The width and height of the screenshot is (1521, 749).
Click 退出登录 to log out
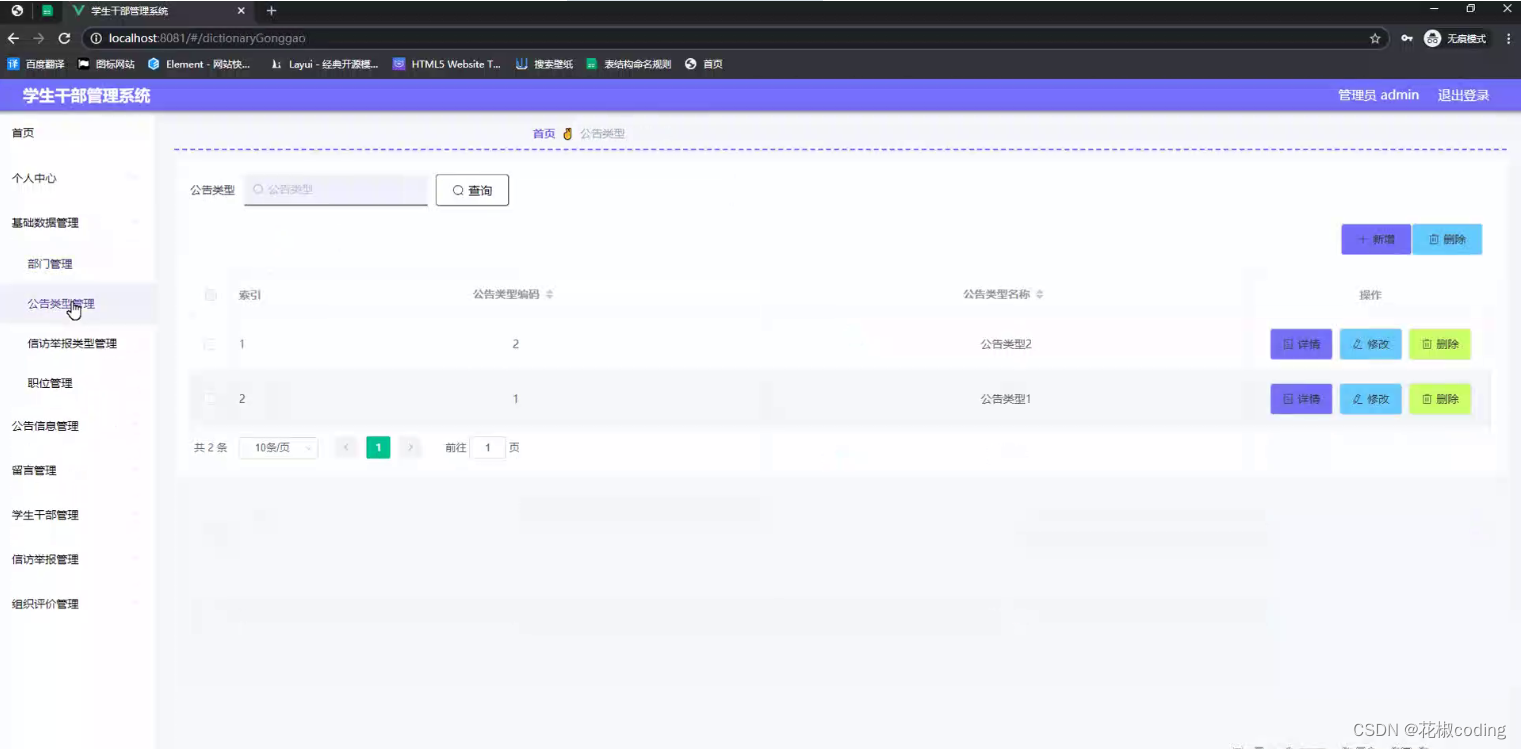(x=1463, y=95)
